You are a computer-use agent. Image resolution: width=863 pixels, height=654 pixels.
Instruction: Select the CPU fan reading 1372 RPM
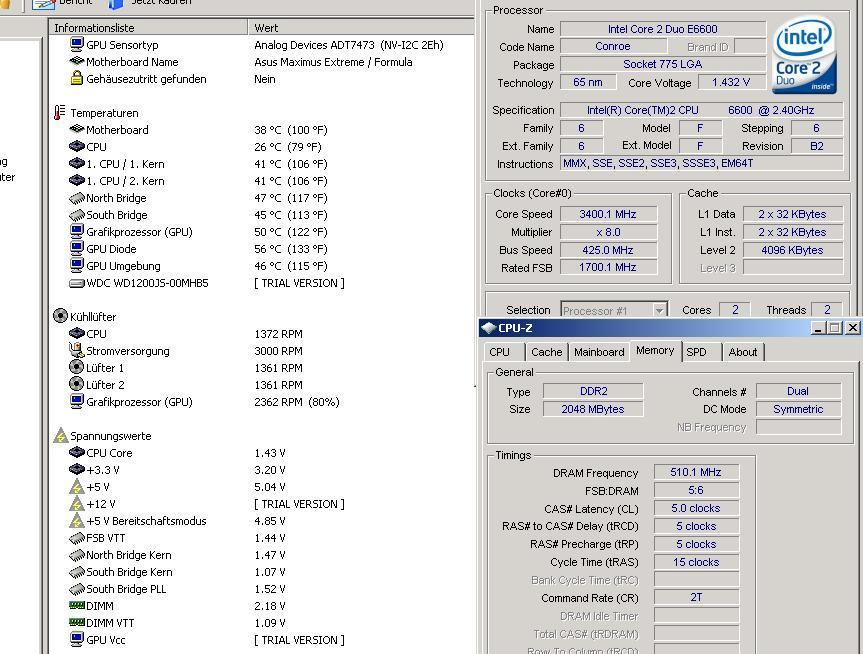[278, 334]
